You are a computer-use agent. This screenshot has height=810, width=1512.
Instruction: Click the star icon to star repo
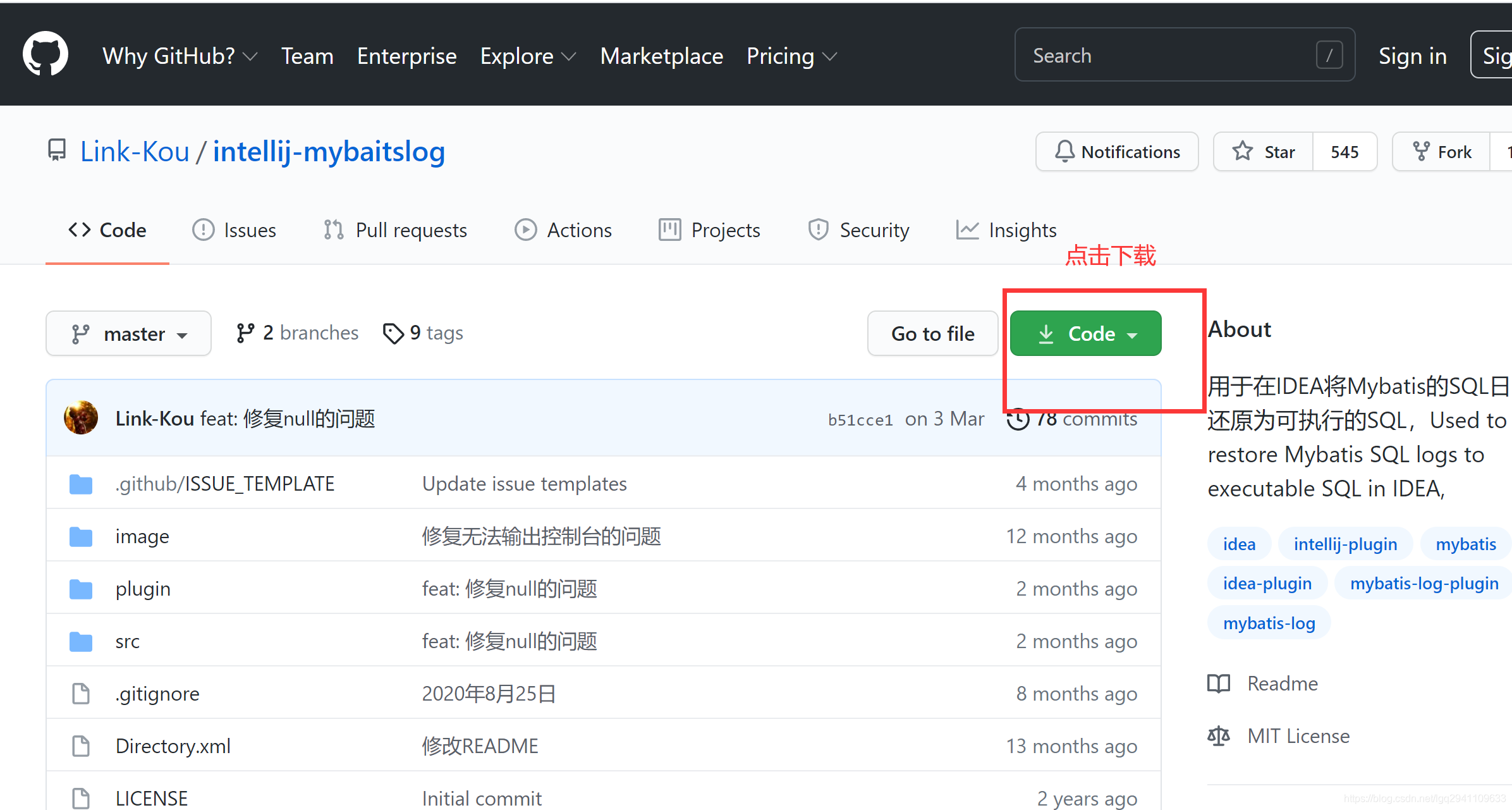click(1243, 151)
